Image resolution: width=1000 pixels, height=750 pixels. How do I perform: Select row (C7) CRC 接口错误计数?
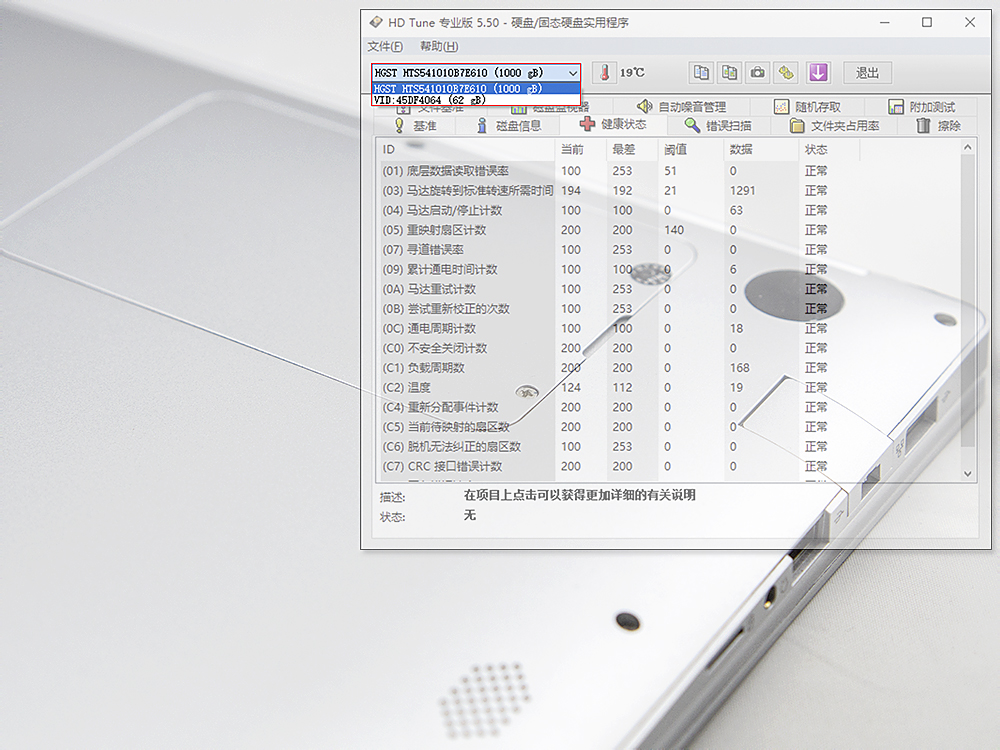668,467
